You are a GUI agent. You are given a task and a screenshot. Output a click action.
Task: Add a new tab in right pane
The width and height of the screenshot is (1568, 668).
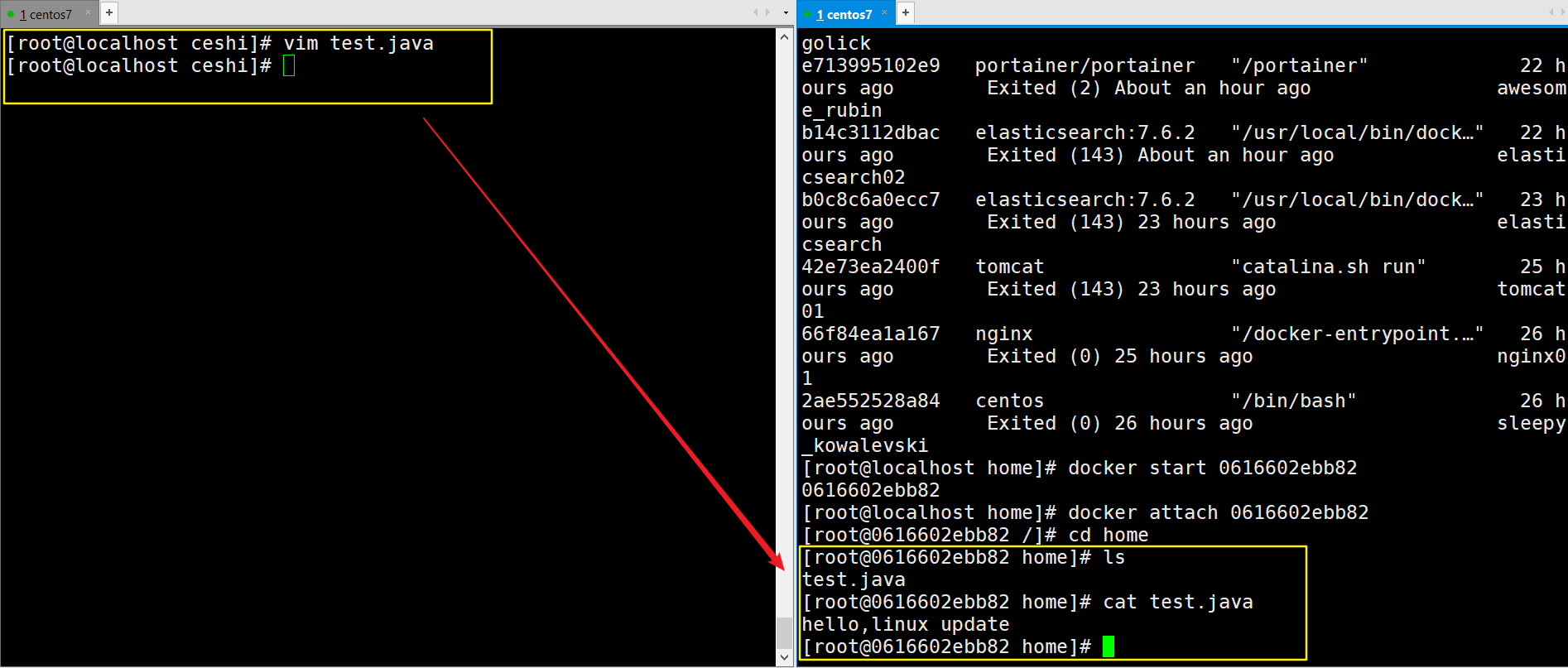906,12
